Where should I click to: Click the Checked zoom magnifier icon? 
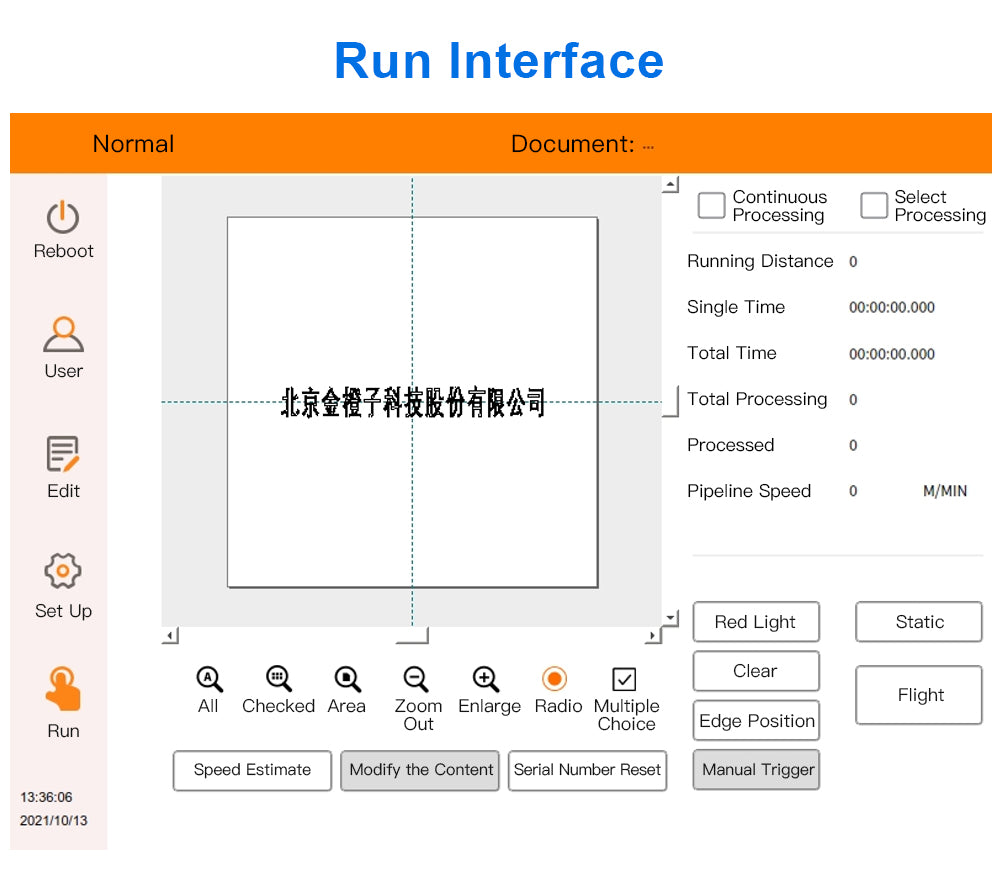click(x=279, y=679)
